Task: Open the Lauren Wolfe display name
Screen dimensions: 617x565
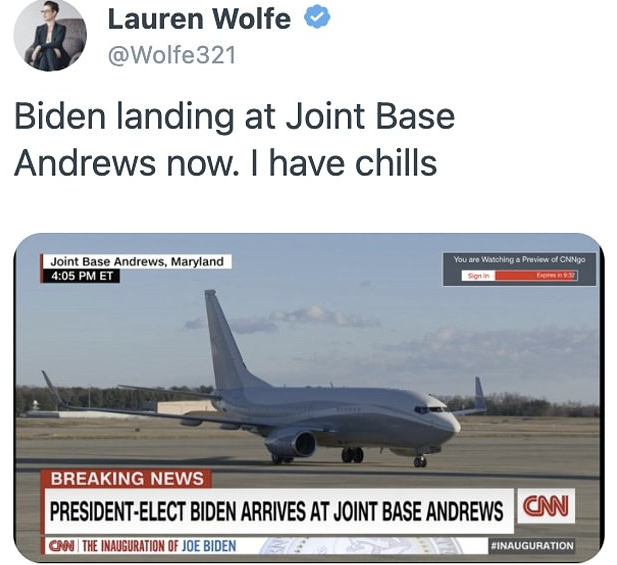Action: (x=199, y=18)
